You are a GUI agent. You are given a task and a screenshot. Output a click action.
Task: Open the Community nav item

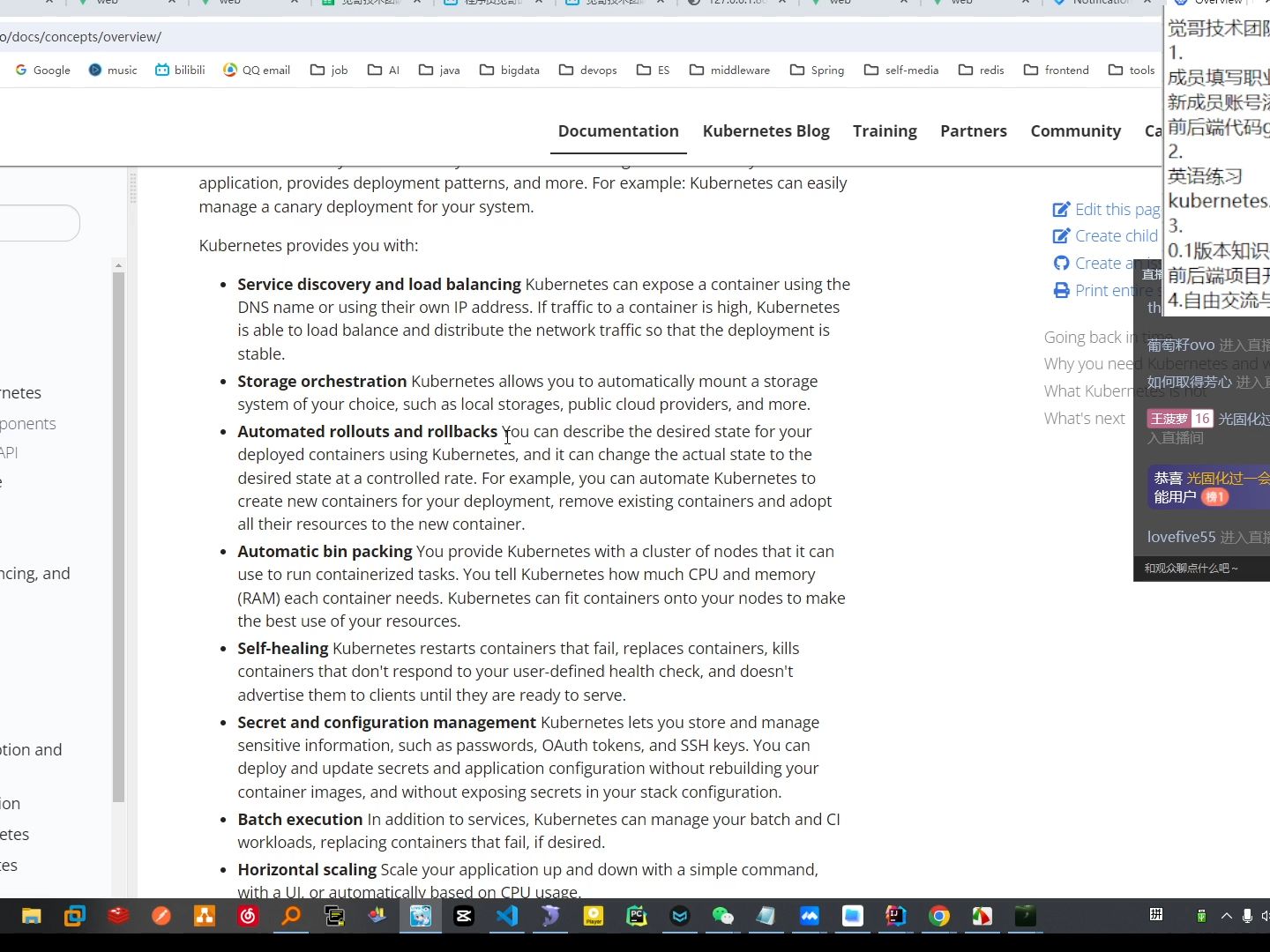[1075, 131]
